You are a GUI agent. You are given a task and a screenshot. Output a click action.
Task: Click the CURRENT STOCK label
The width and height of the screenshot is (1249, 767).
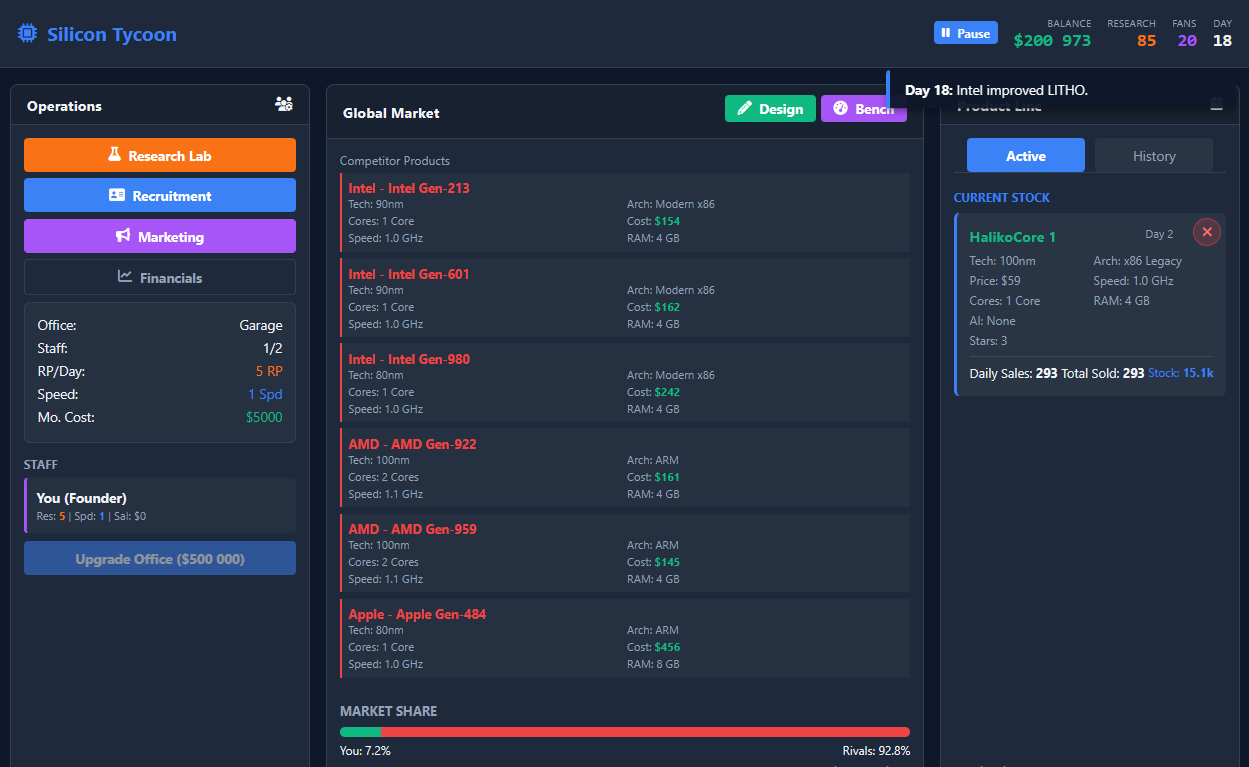pyautogui.click(x=1001, y=198)
